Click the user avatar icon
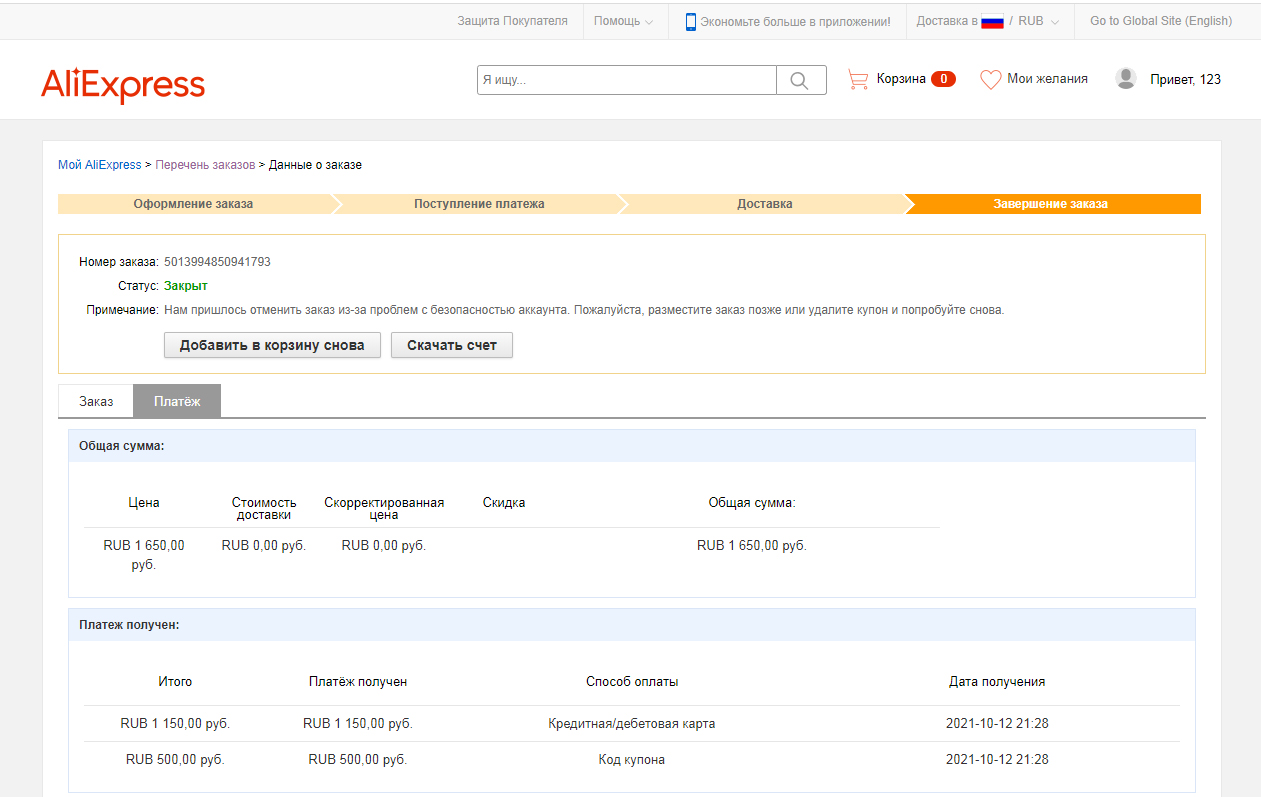This screenshot has height=797, width=1261. [x=1126, y=78]
